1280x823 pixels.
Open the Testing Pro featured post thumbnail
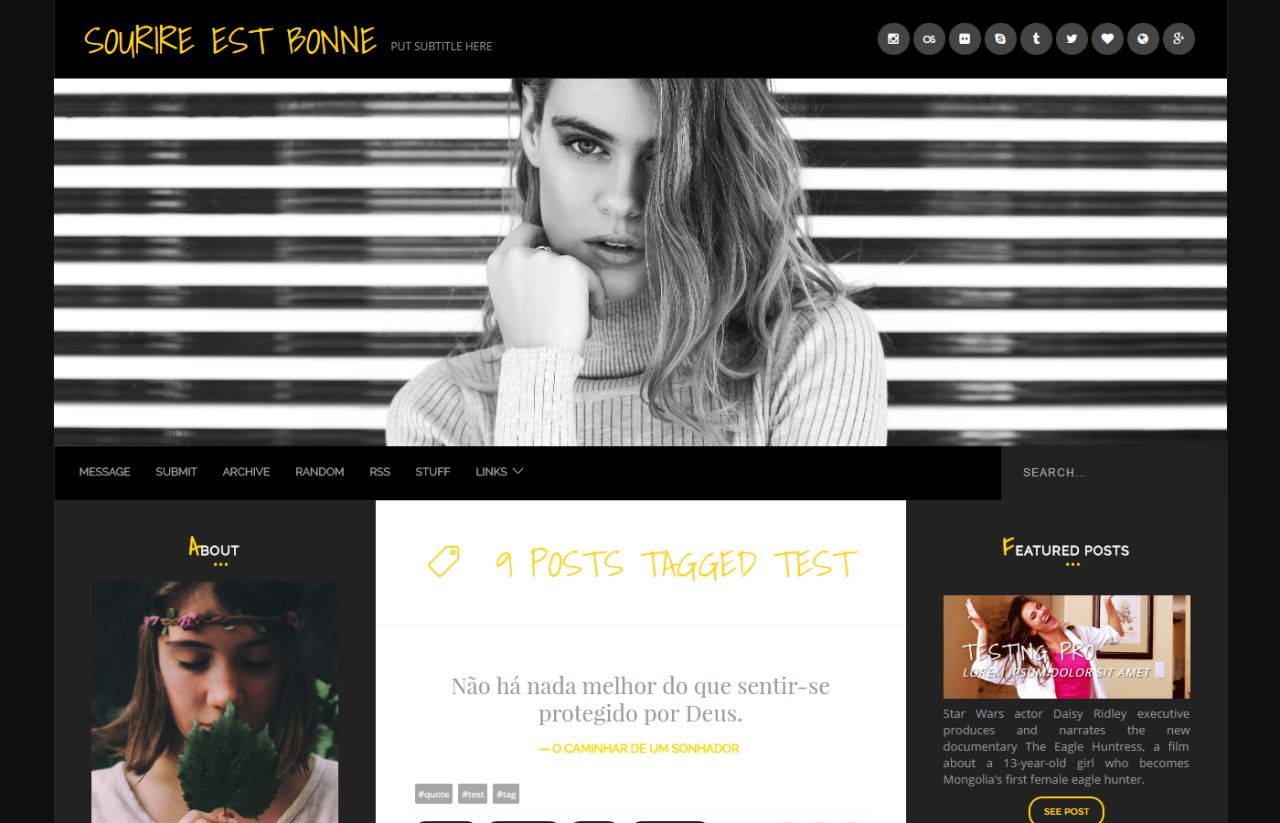pyautogui.click(x=1066, y=646)
